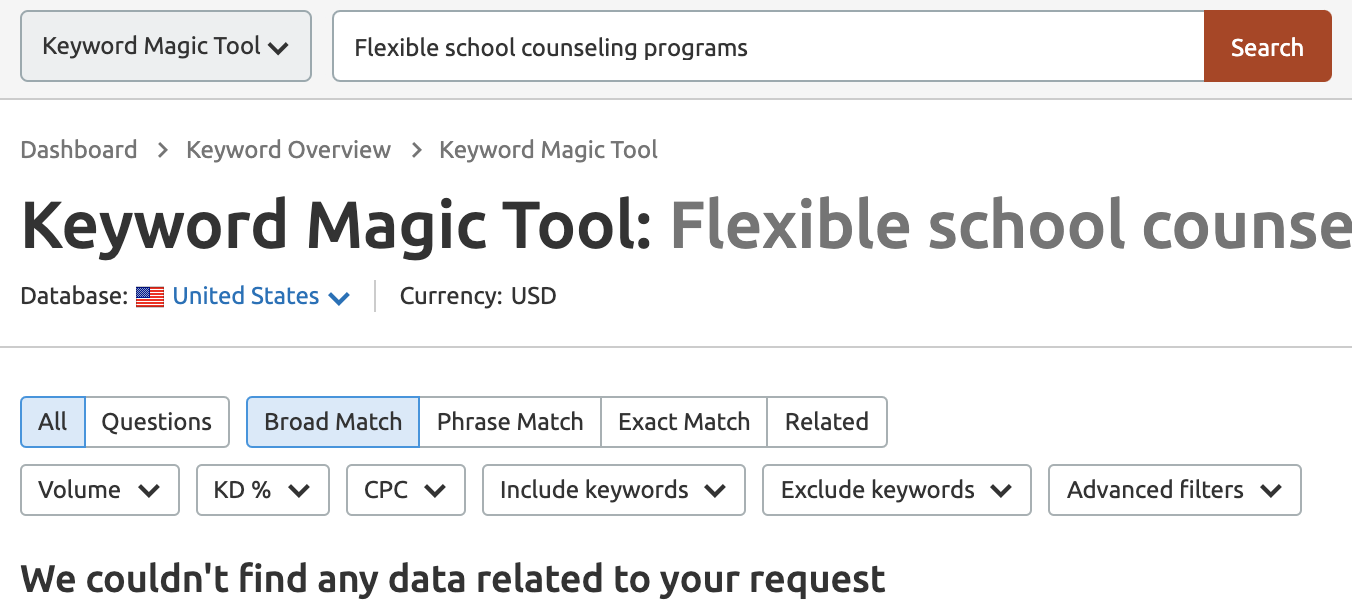Select the Broad Match option
Viewport: 1352px width, 614px height.
[x=333, y=422]
